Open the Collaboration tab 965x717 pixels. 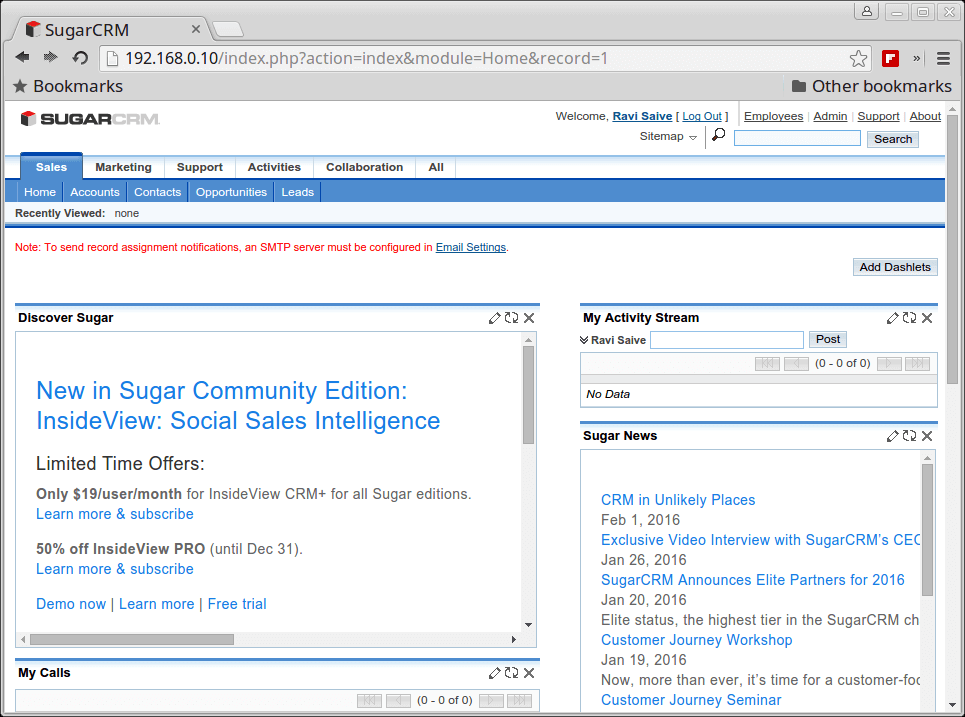(x=364, y=167)
